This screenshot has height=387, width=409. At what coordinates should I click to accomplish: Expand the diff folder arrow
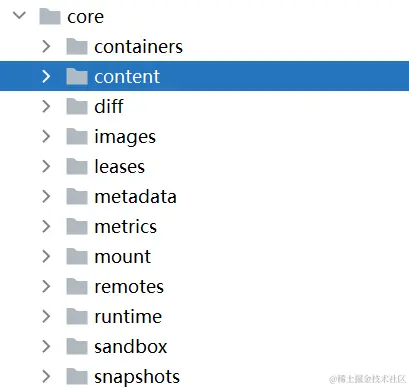46,106
